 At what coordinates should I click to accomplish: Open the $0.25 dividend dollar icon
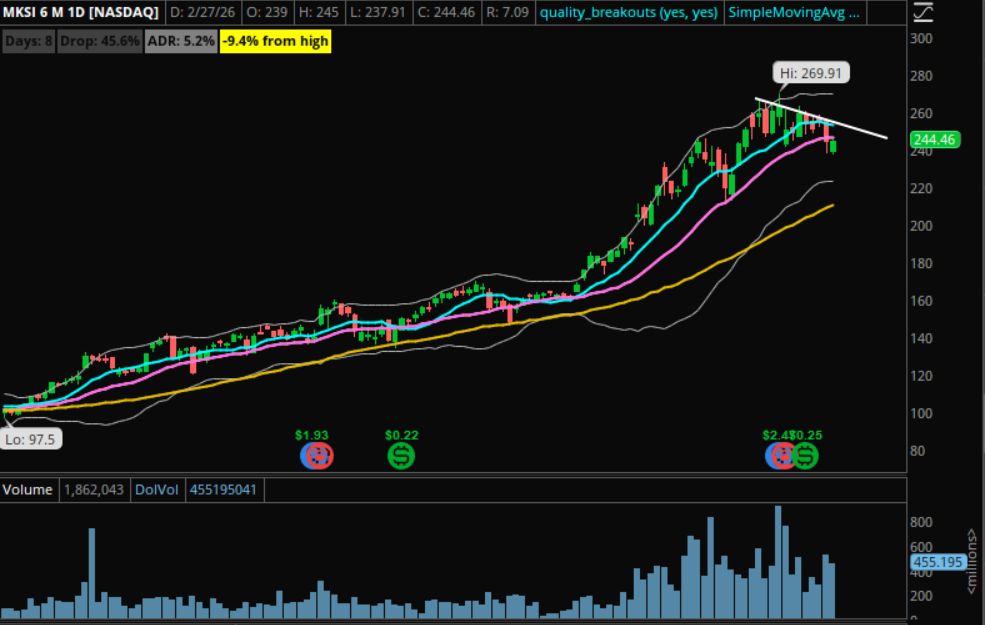pyautogui.click(x=806, y=456)
